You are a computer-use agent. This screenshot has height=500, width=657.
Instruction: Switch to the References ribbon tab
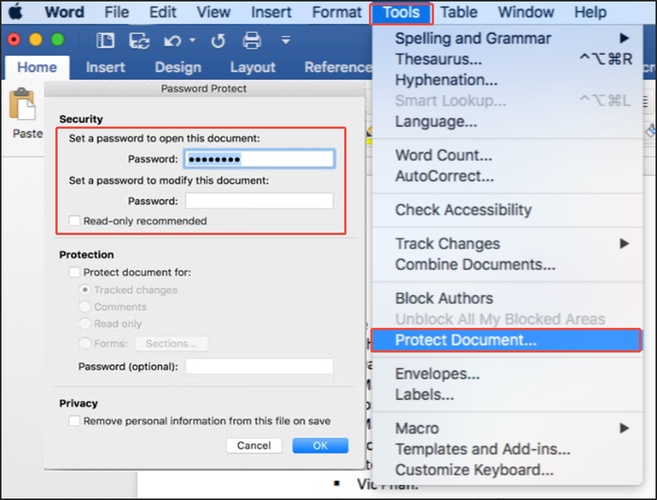click(338, 67)
